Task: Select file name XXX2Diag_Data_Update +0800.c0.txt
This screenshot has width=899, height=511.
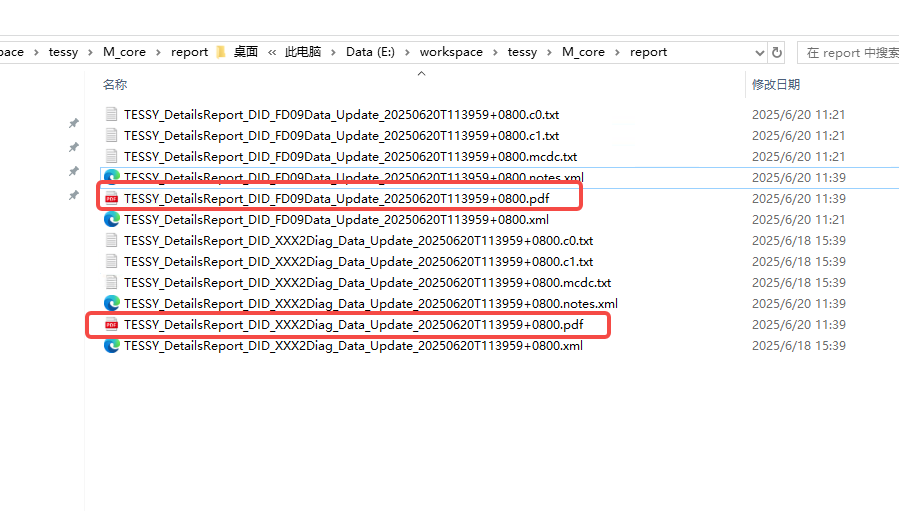Action: (358, 240)
